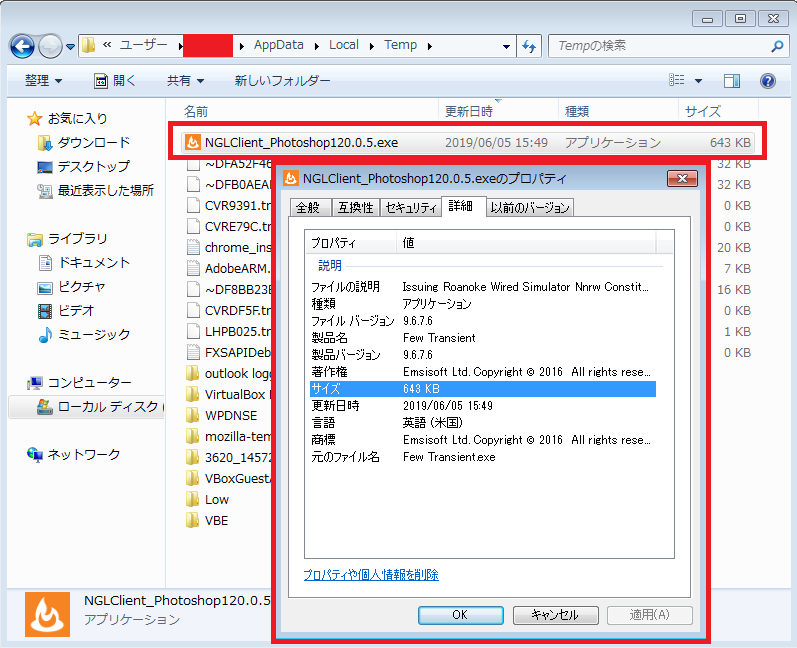This screenshot has height=648, width=797.
Task: Toggle the preview pane icon
Action: pyautogui.click(x=731, y=80)
